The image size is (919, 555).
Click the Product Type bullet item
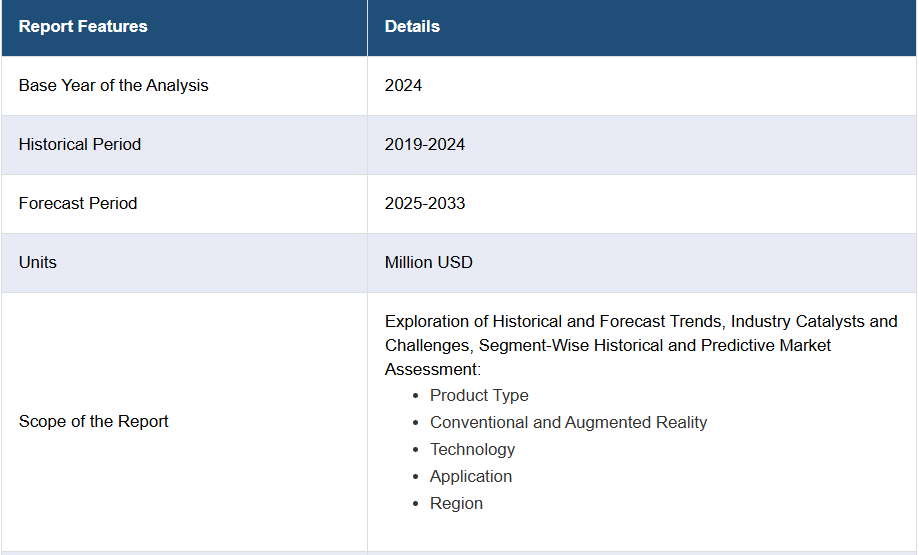479,396
